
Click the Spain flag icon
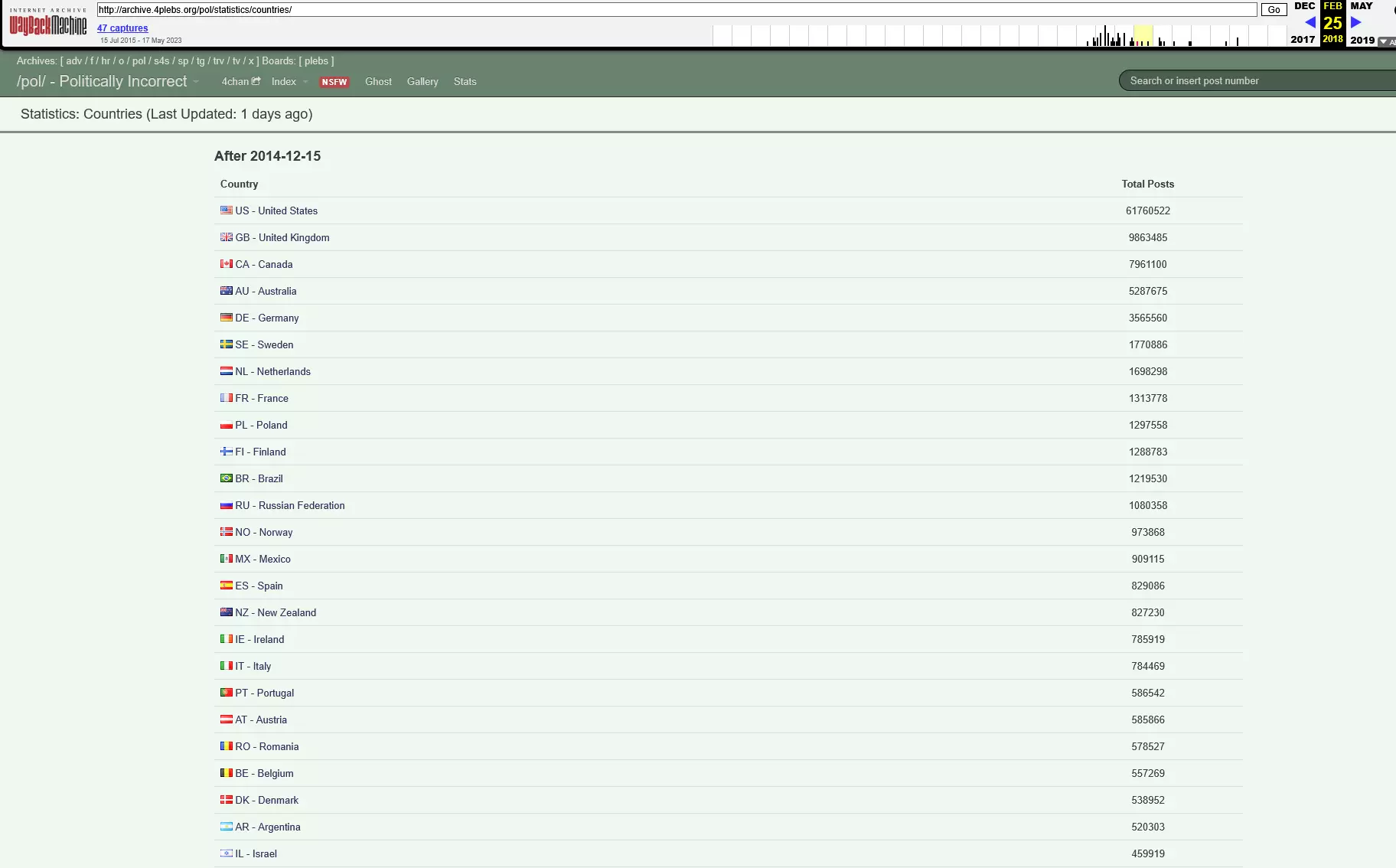(x=227, y=585)
